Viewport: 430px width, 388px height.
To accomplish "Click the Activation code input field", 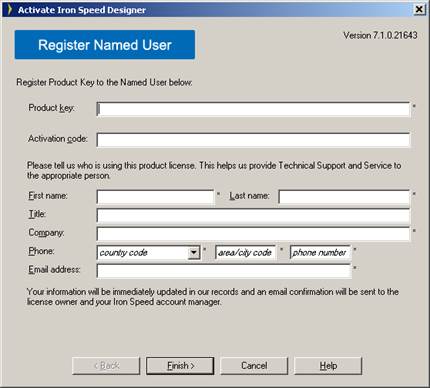I will pos(253,140).
